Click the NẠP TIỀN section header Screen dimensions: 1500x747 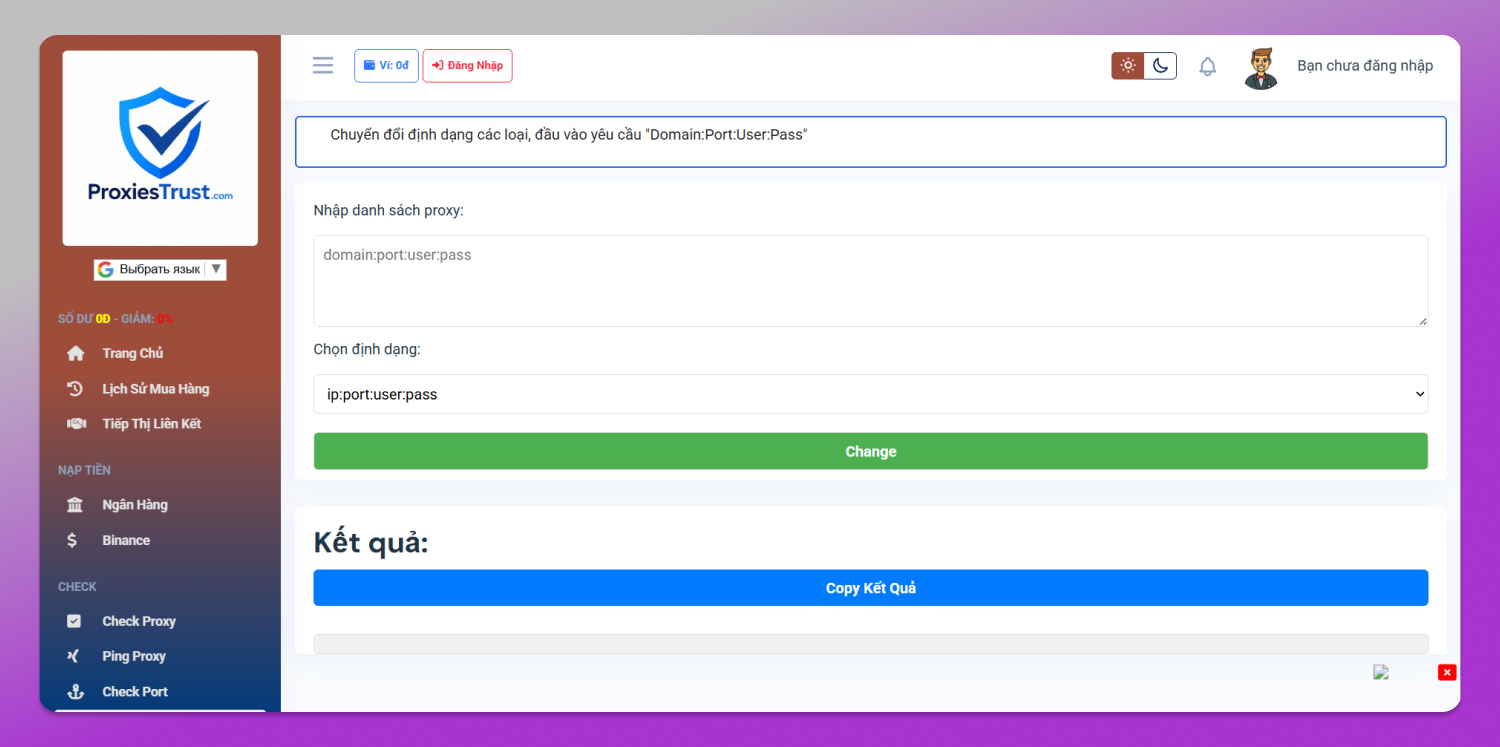[84, 470]
